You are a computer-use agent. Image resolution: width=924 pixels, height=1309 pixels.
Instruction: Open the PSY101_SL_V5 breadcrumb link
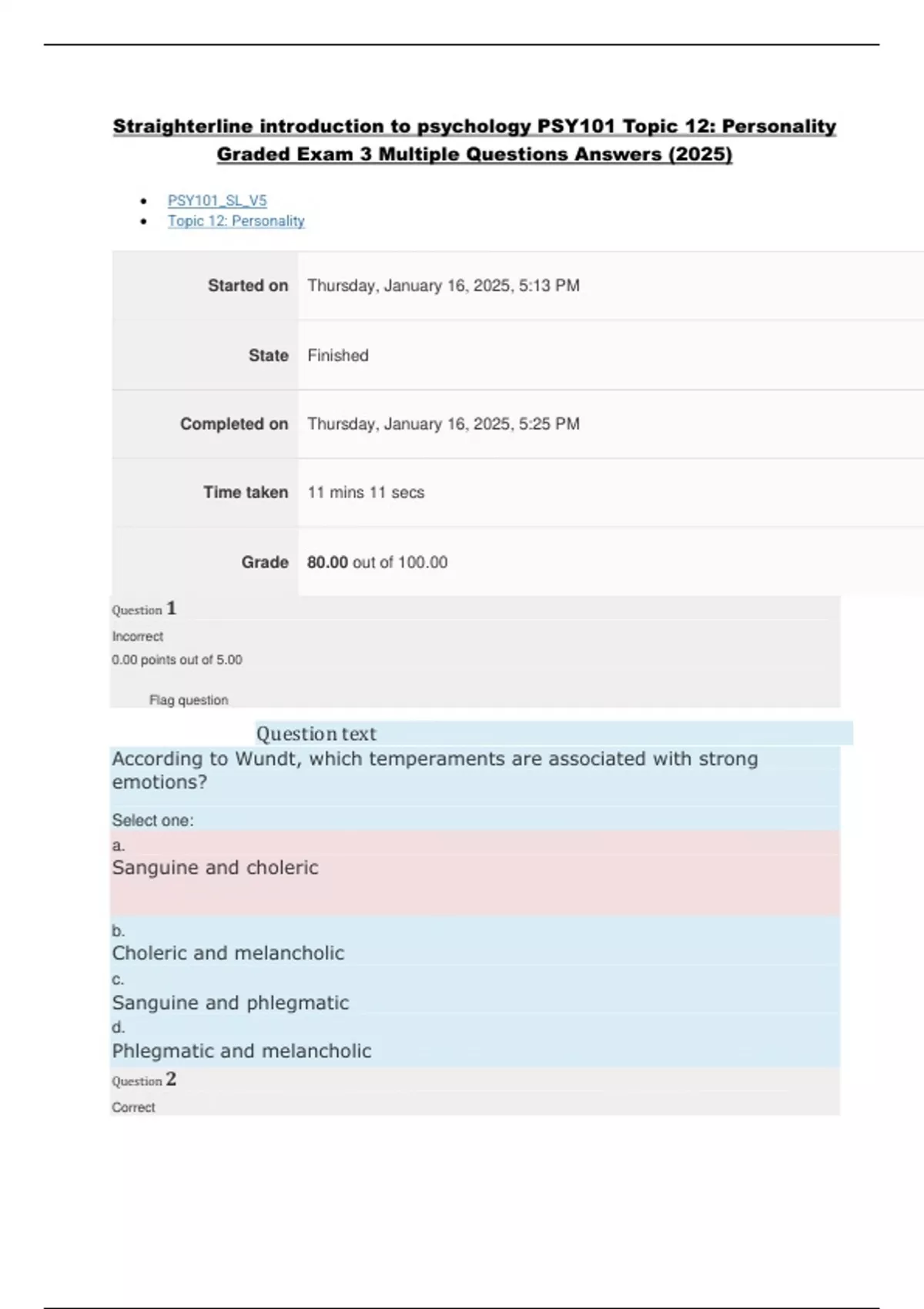click(217, 200)
